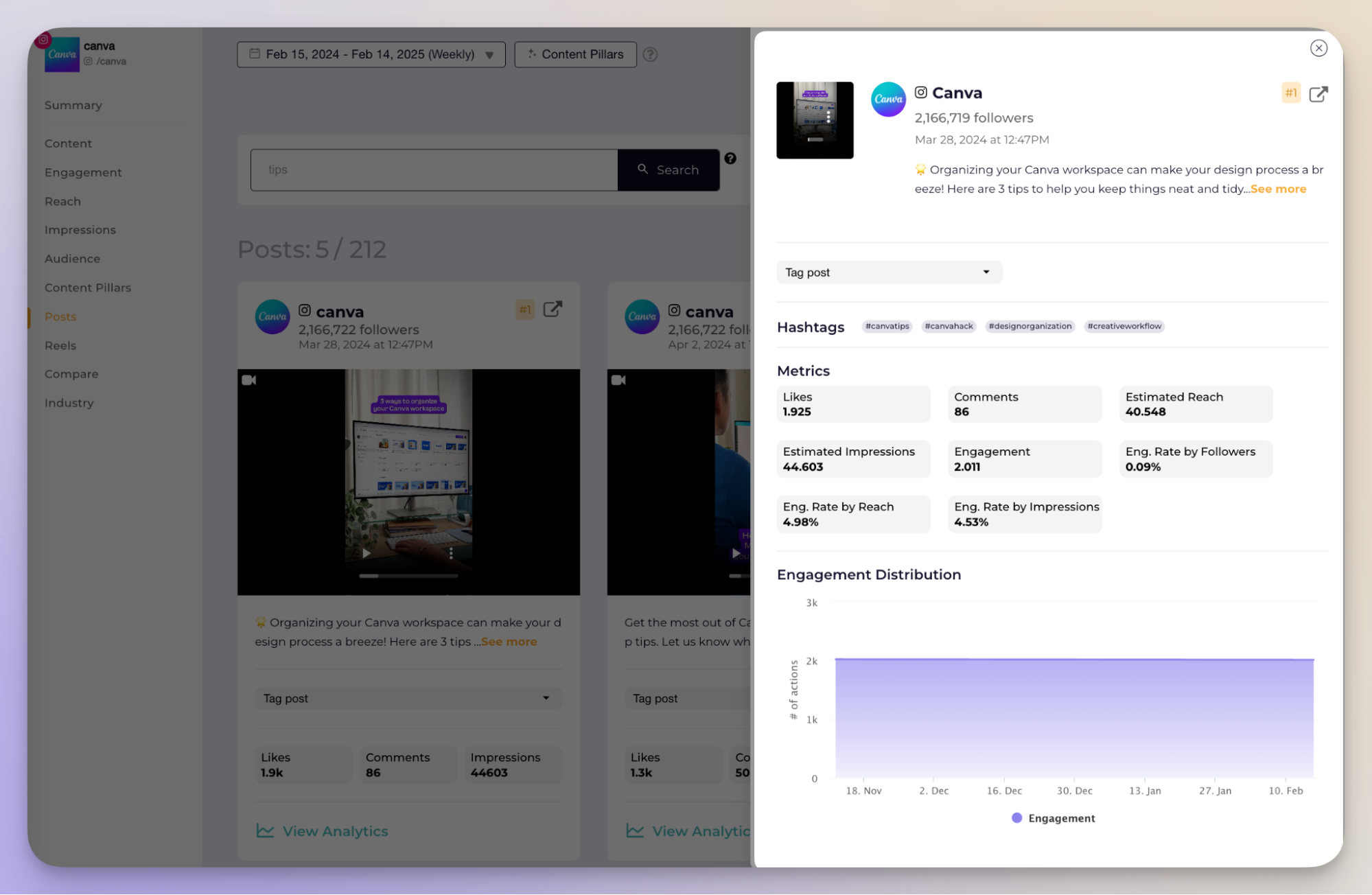The width and height of the screenshot is (1372, 895).
Task: Click Eng. Rate by Followers 0.09%
Action: pyautogui.click(x=1196, y=459)
